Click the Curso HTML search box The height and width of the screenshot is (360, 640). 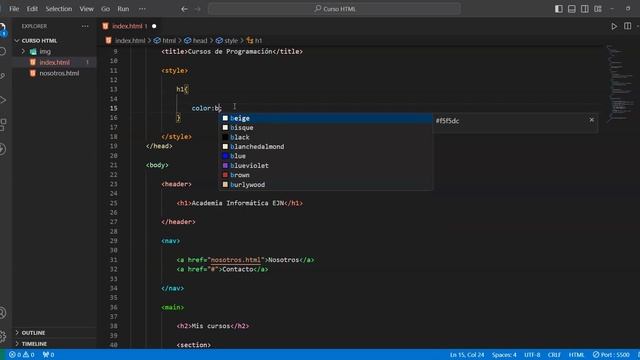(334, 9)
